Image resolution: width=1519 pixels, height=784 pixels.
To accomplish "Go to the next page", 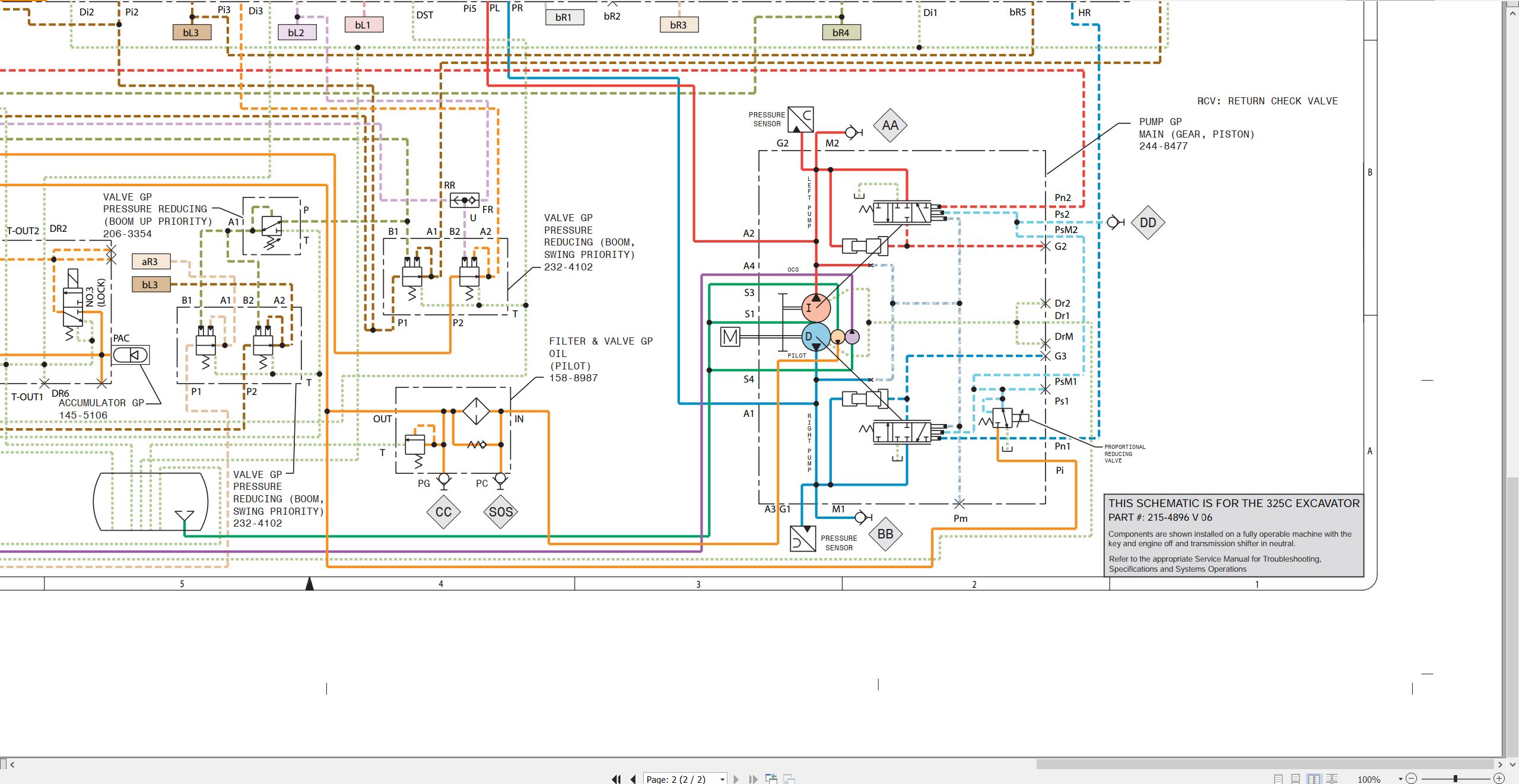I will tap(736, 779).
